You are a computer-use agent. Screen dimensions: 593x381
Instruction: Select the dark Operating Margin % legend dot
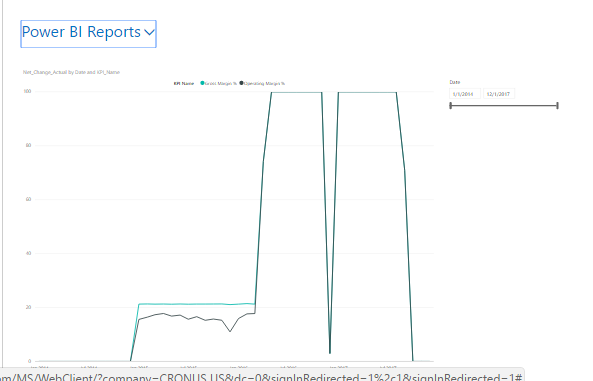pyautogui.click(x=241, y=83)
